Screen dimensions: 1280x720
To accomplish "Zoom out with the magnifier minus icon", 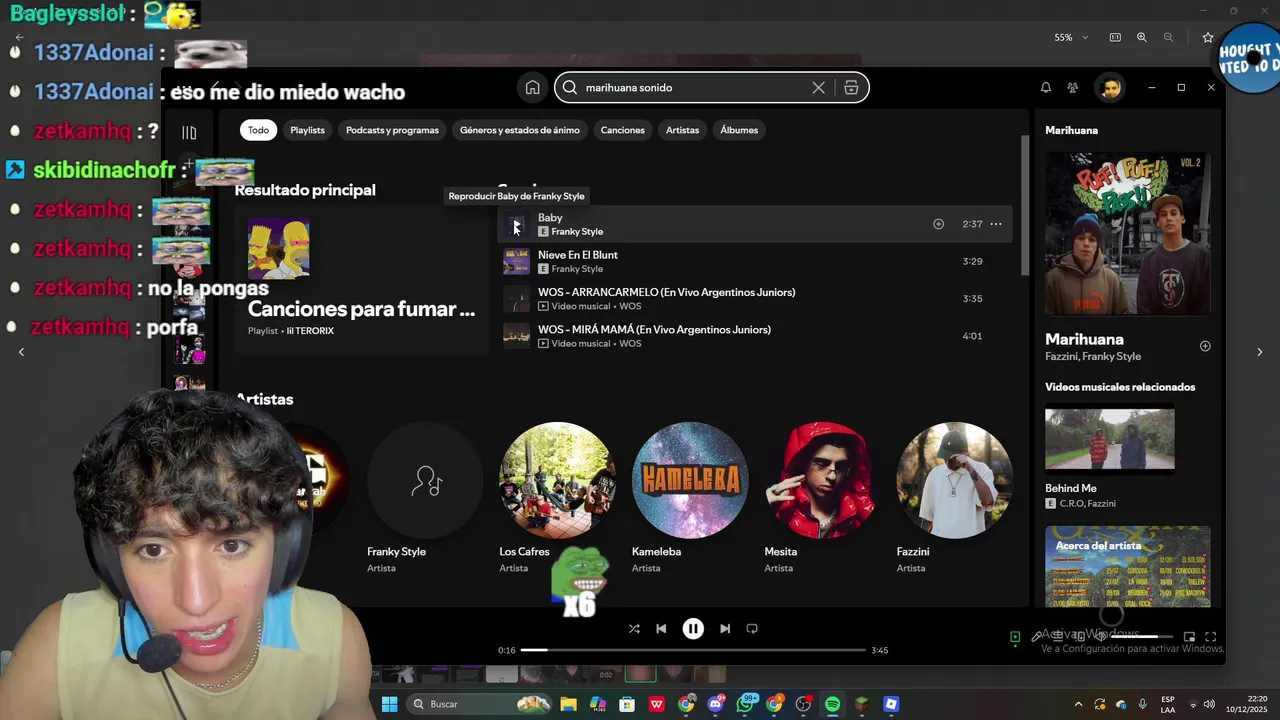I will tap(1168, 38).
